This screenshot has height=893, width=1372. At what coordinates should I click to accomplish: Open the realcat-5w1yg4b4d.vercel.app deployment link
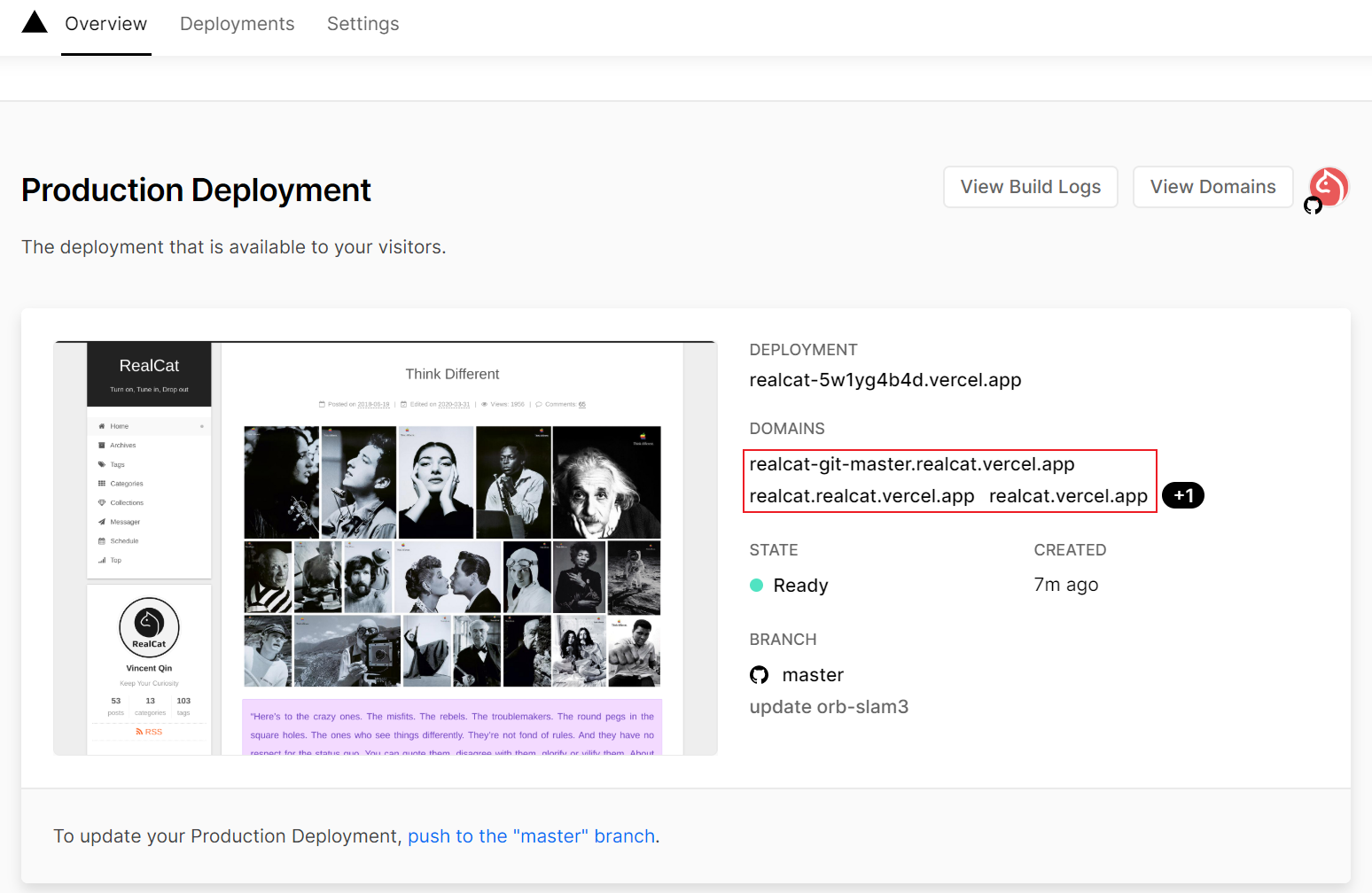point(885,380)
